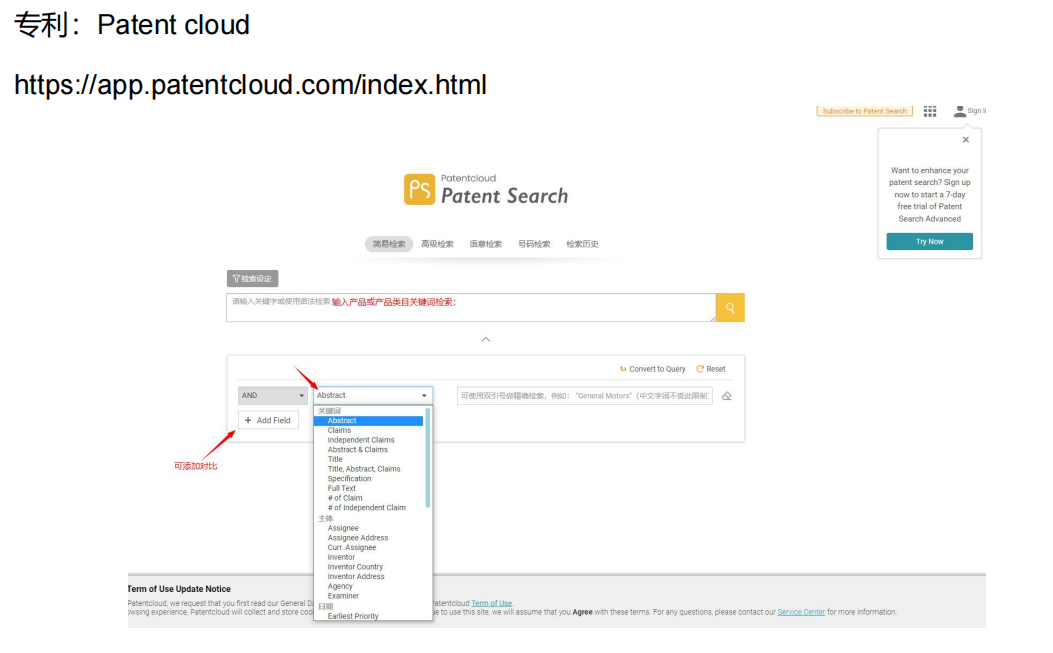Select the plain Inventor option

[x=341, y=558]
